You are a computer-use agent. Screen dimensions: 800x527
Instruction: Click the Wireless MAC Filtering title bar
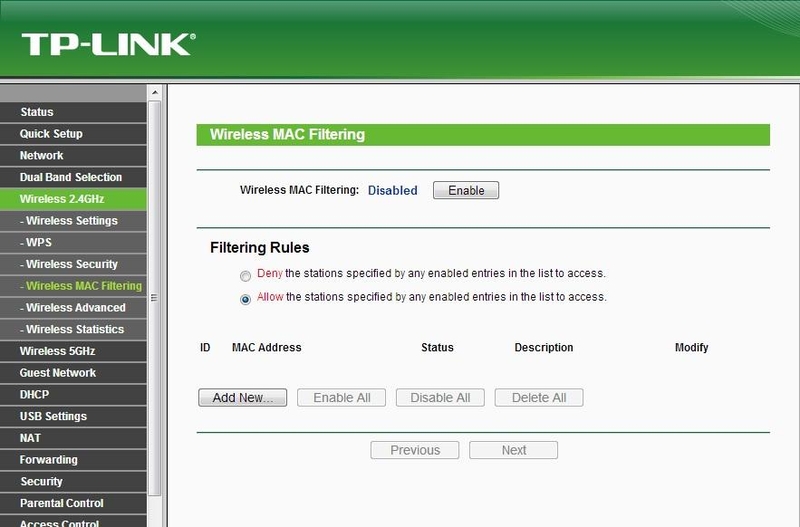pos(483,135)
